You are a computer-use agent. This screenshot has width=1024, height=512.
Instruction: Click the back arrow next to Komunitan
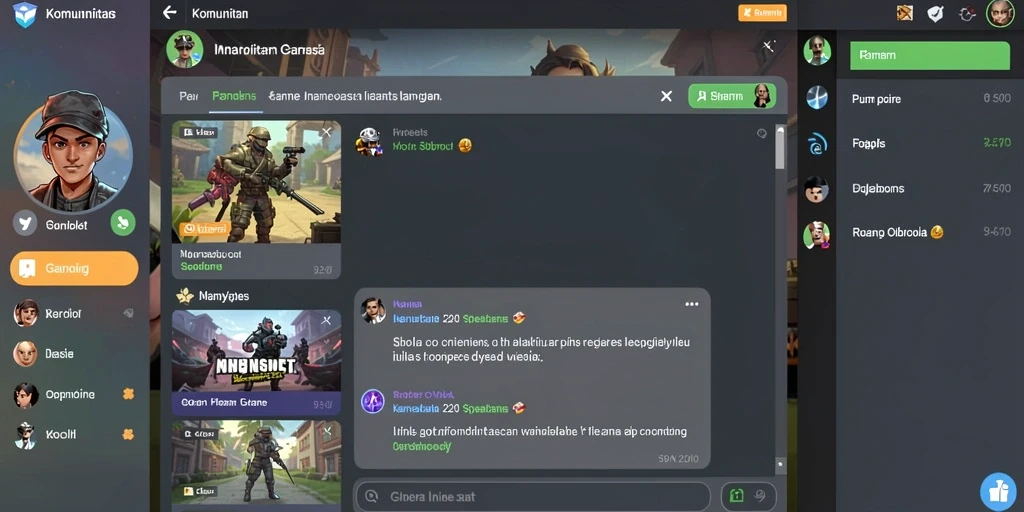click(170, 12)
